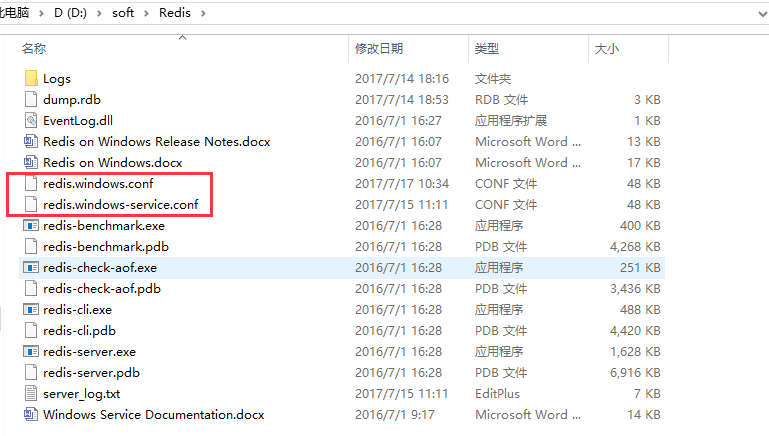The width and height of the screenshot is (769, 436).
Task: Select the file name redis.windows.conf
Action: pyautogui.click(x=98, y=183)
